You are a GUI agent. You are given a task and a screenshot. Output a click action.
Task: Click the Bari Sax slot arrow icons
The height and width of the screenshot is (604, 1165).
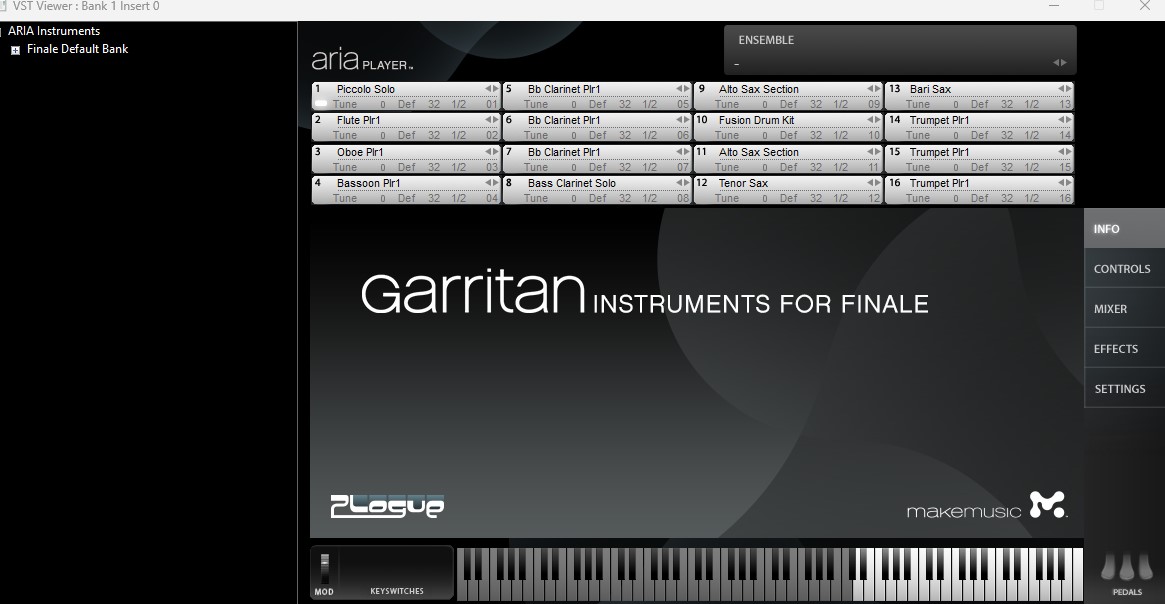(x=1064, y=89)
